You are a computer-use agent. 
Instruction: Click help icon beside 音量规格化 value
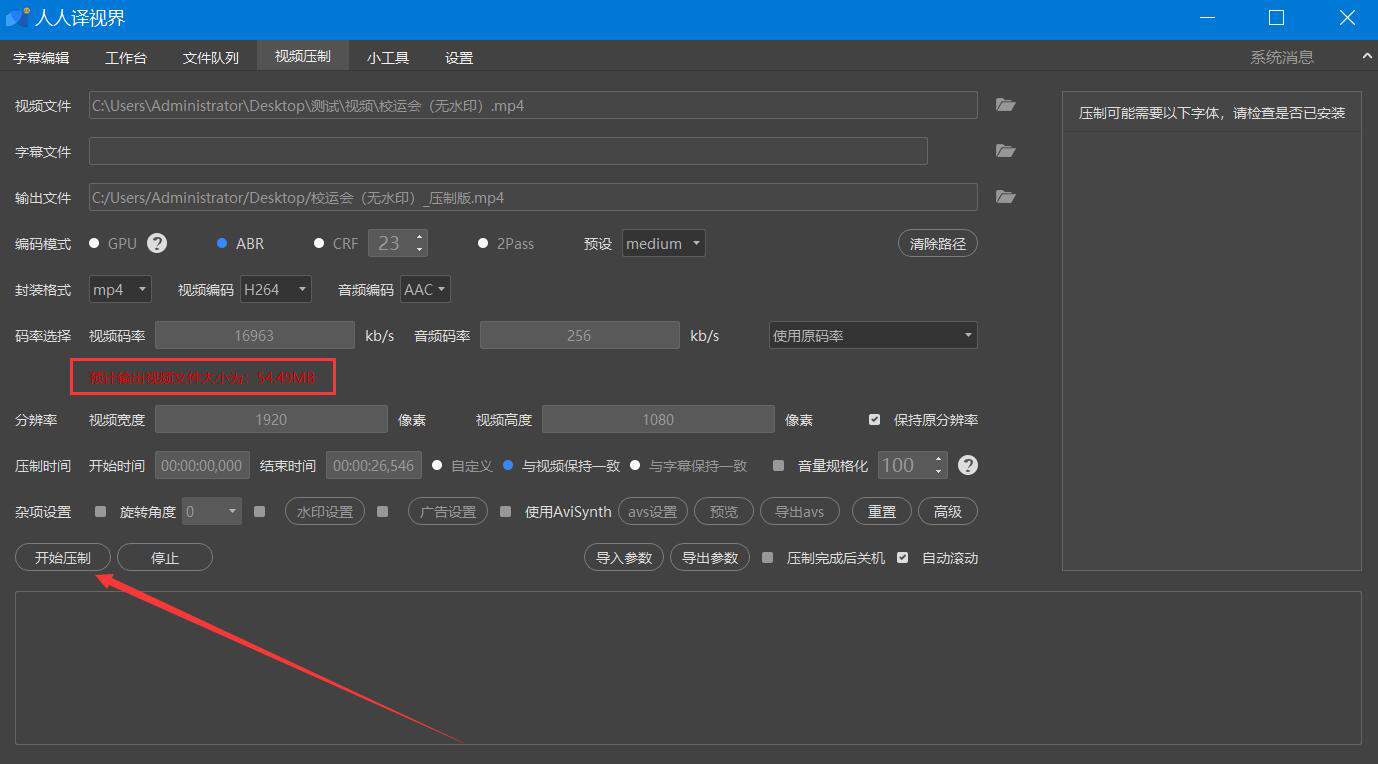(x=967, y=465)
